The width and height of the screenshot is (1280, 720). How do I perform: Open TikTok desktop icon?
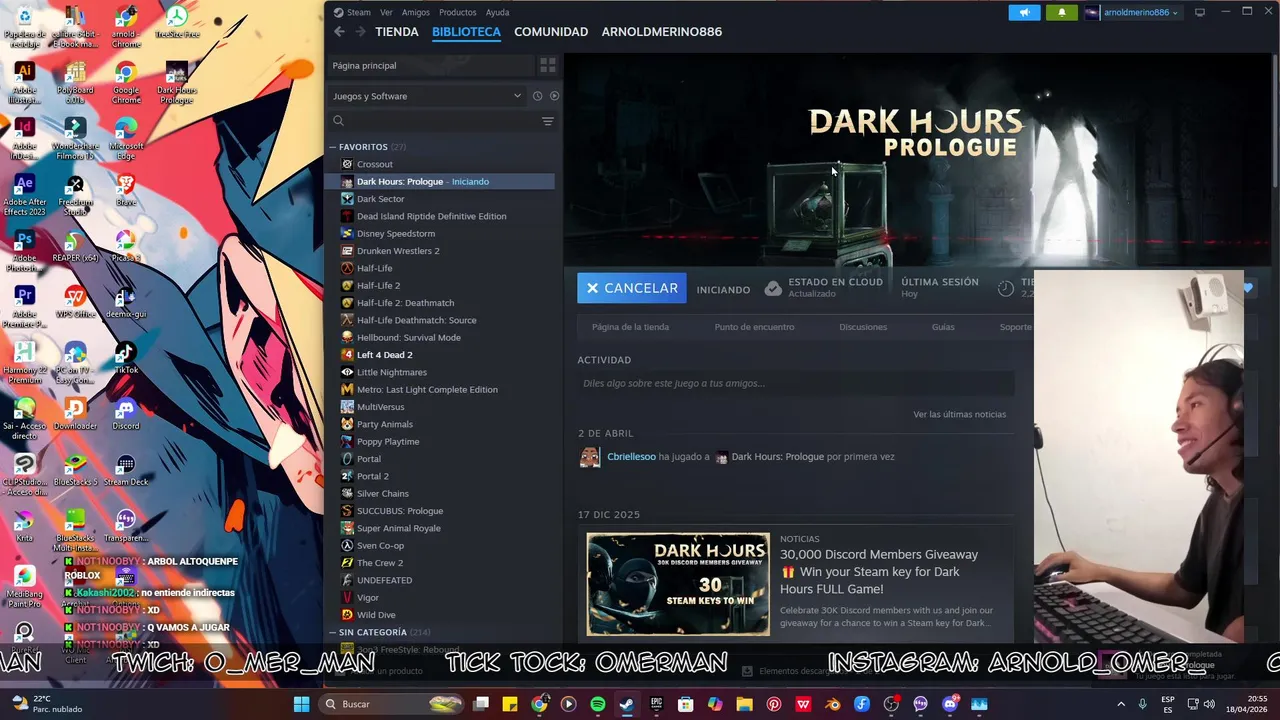coord(126,358)
